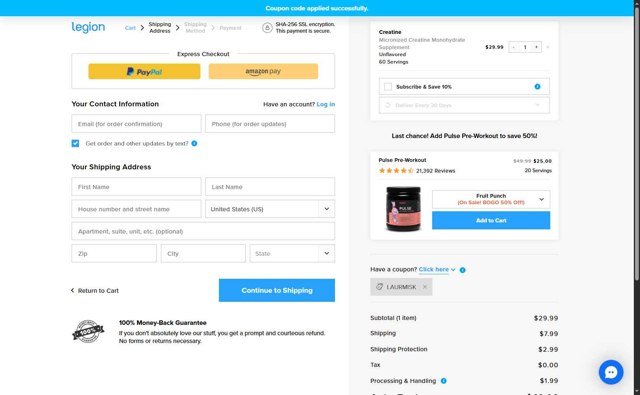640x395 pixels.
Task: Click the money-back guarantee badge
Action: [x=88, y=331]
